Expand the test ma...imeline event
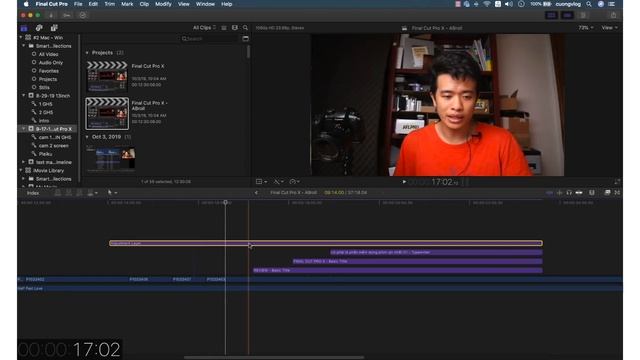The image size is (640, 360). coord(24,162)
